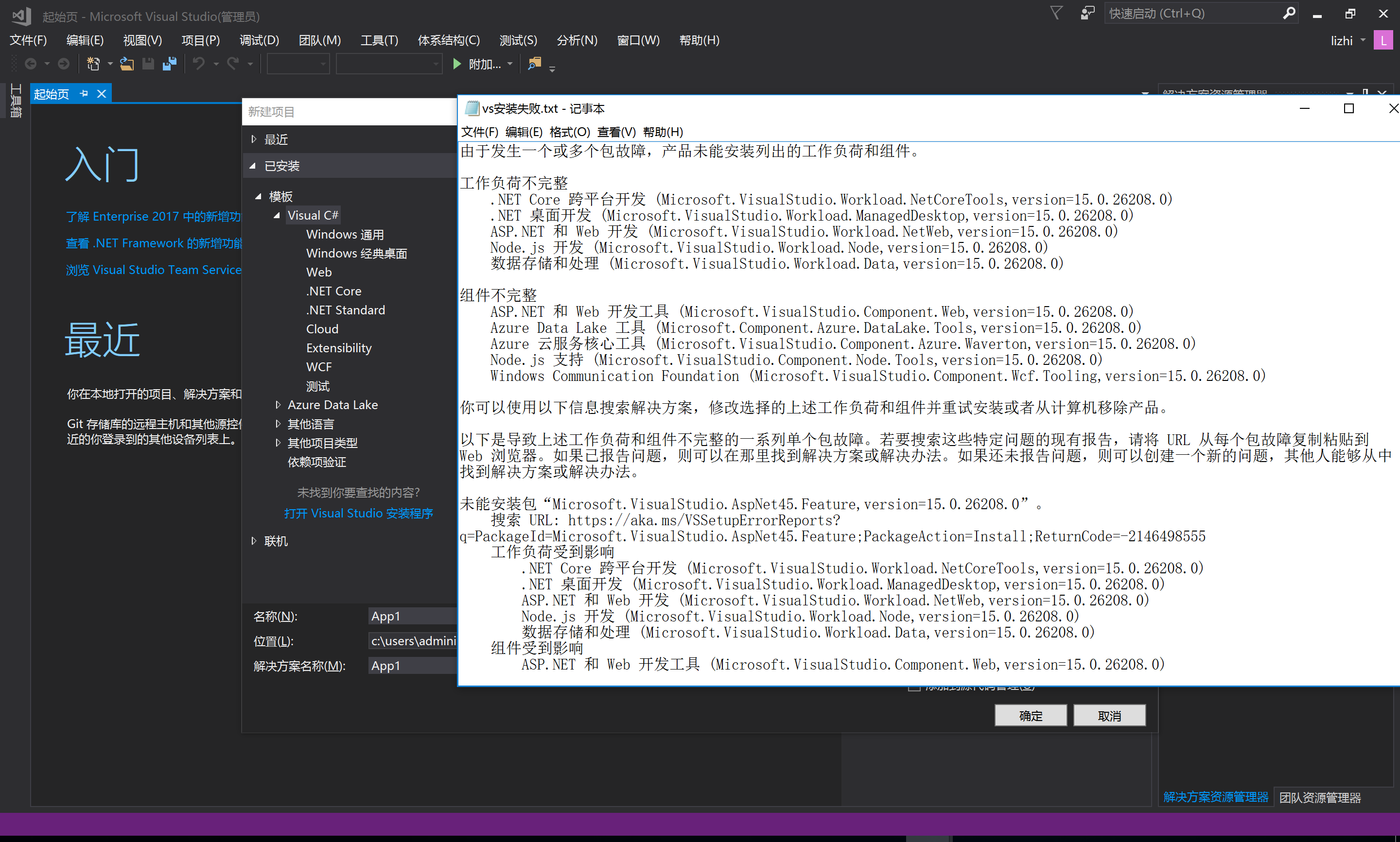Open the 工具(T) menu
Viewport: 1400px width, 842px height.
[x=379, y=40]
